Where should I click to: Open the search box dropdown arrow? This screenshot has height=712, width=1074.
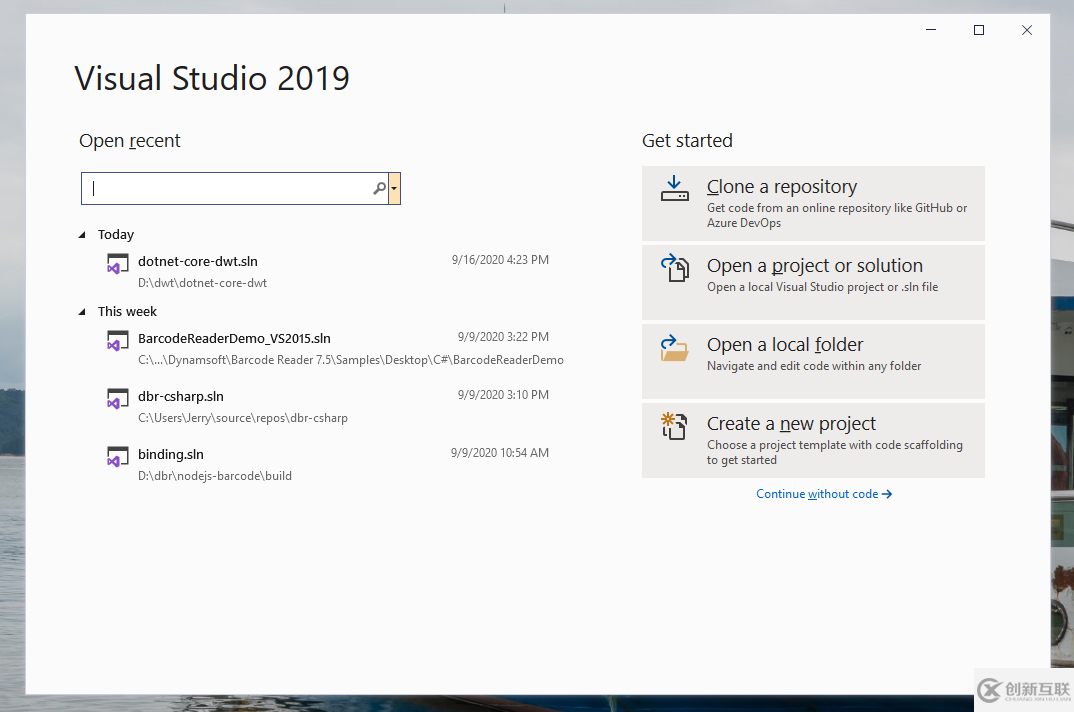tap(395, 188)
